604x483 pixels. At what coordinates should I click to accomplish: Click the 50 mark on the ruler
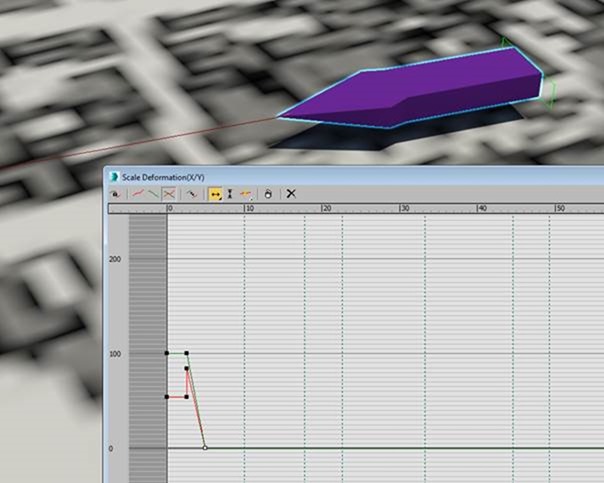coord(560,208)
